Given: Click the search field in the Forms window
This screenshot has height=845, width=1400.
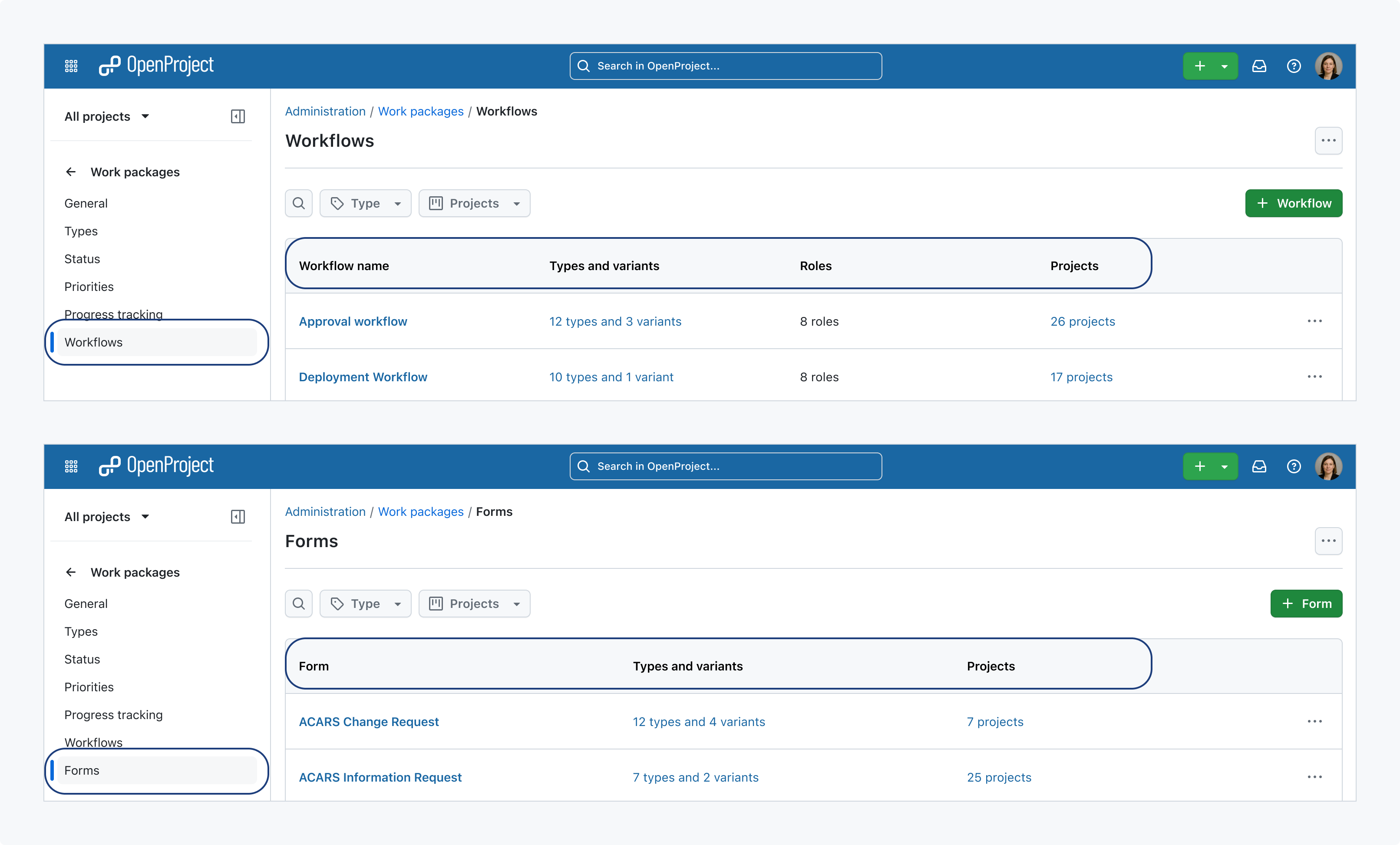Looking at the screenshot, I should click(726, 466).
